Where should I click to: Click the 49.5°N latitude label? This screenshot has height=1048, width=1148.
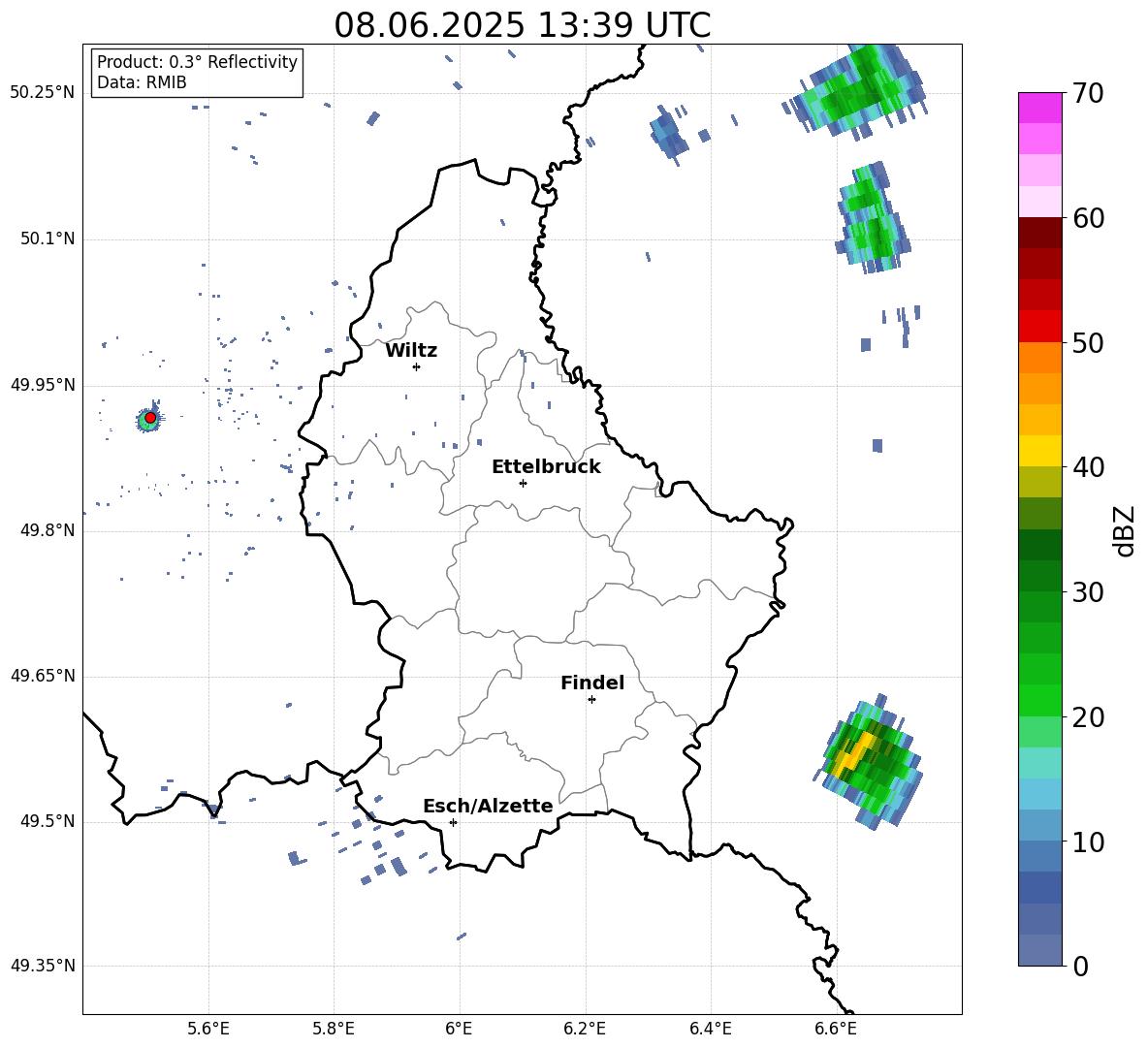[48, 821]
